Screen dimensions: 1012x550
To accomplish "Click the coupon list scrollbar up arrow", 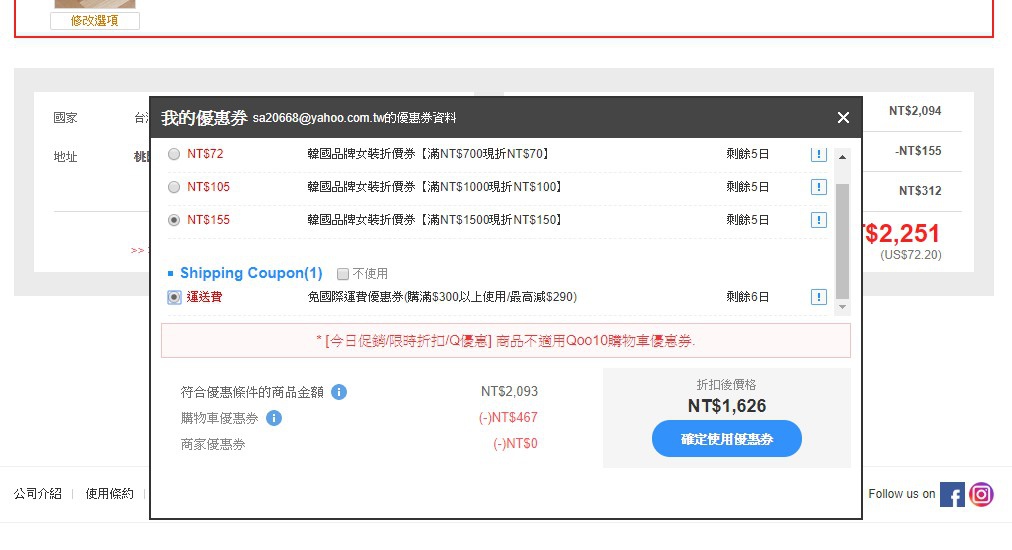I will point(842,157).
